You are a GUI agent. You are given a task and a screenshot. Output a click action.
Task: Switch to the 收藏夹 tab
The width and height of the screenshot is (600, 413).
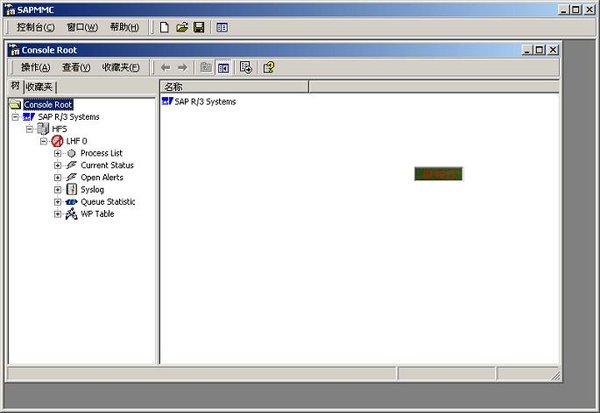[x=40, y=87]
